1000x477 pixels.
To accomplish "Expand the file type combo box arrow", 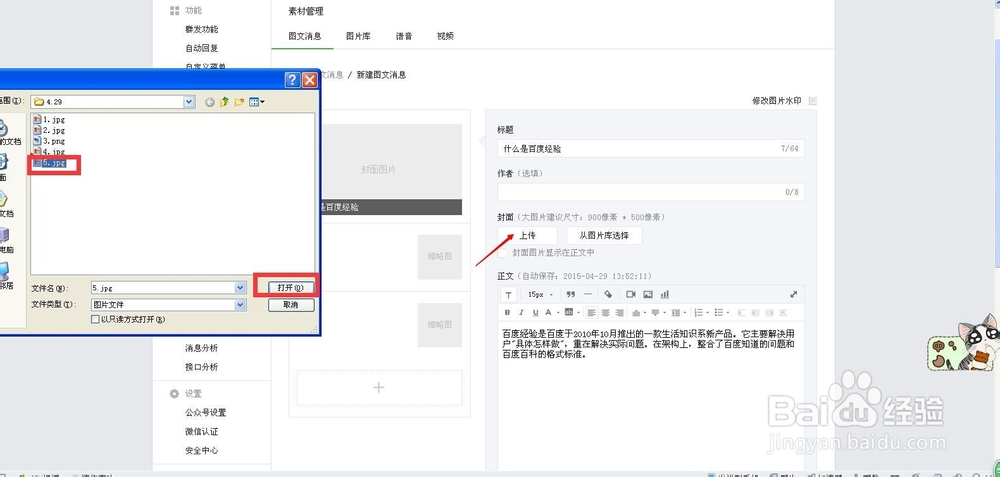I will [240, 305].
